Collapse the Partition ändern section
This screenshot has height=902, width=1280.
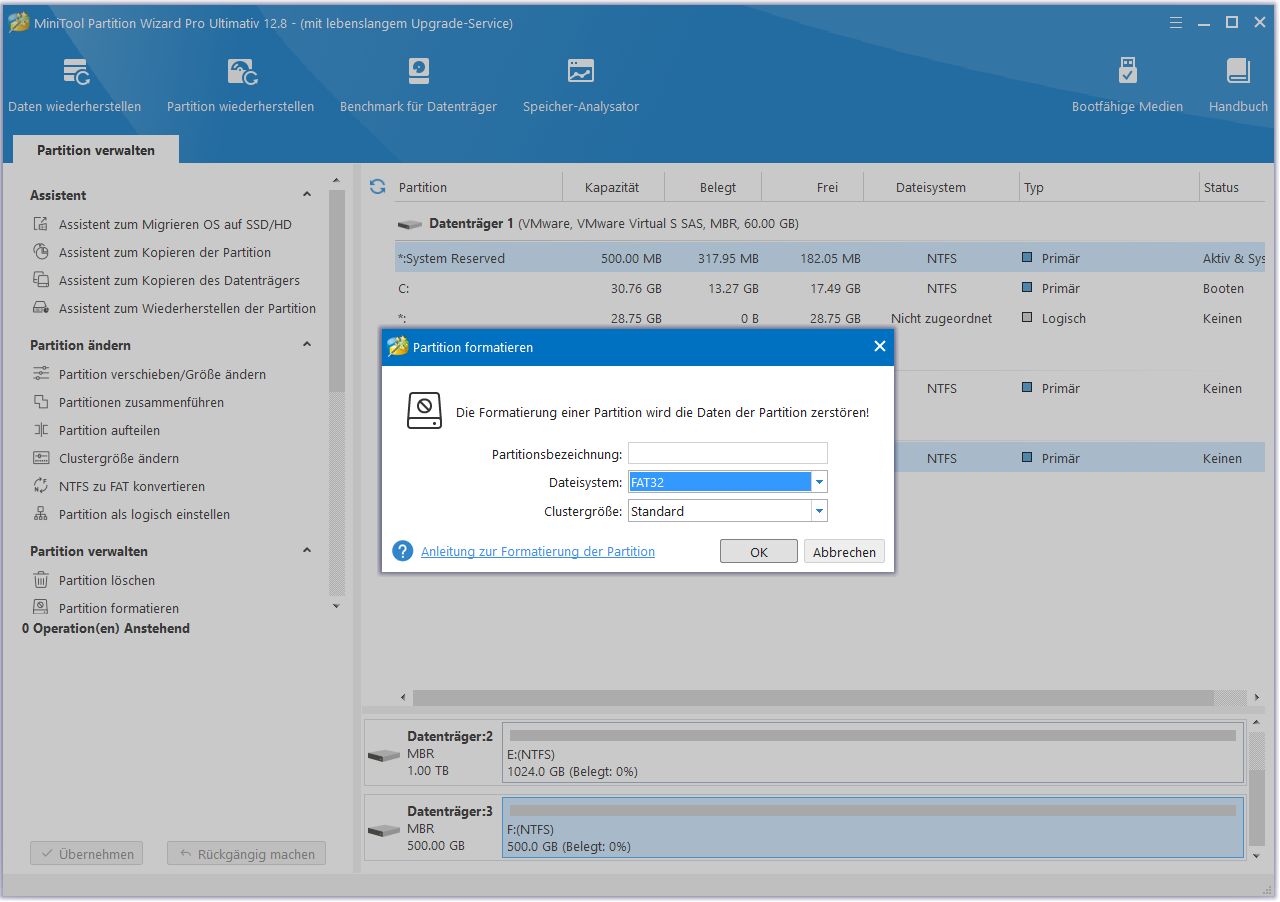[307, 345]
